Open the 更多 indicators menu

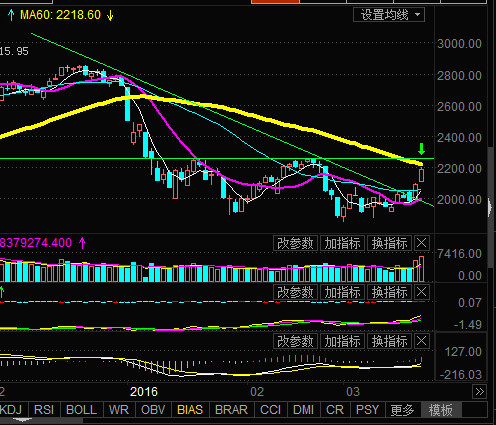[402, 410]
